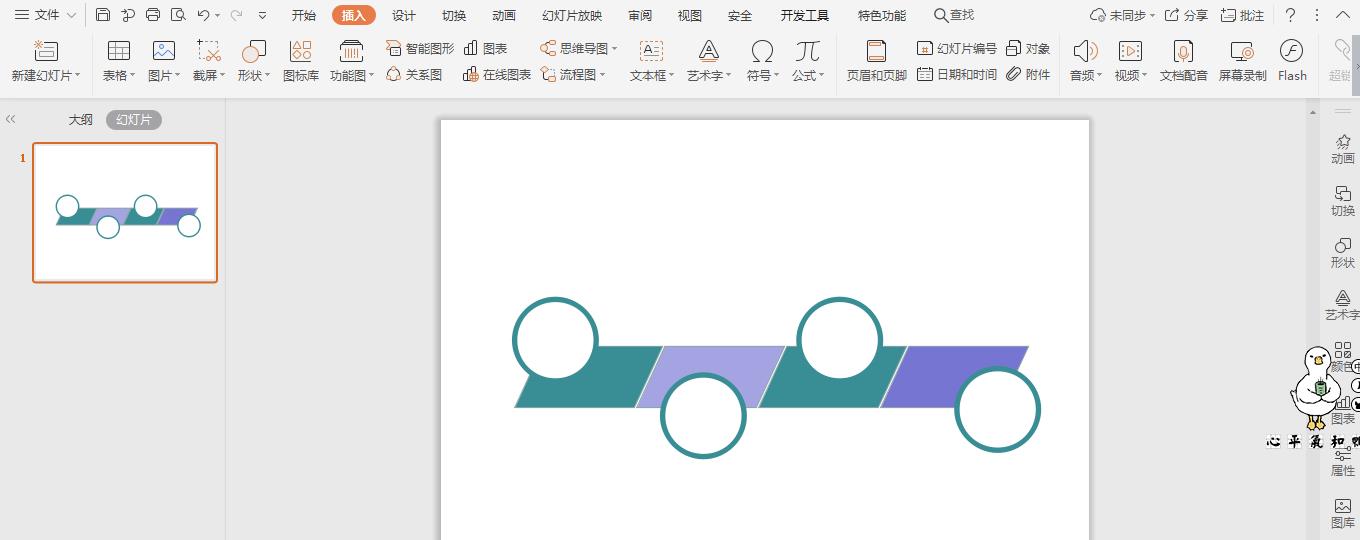
Task: Open 在线图表 online charts
Action: click(x=497, y=74)
